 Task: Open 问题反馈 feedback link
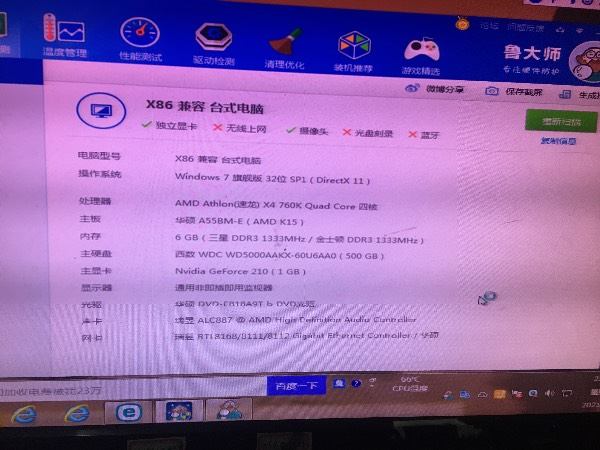pos(525,28)
